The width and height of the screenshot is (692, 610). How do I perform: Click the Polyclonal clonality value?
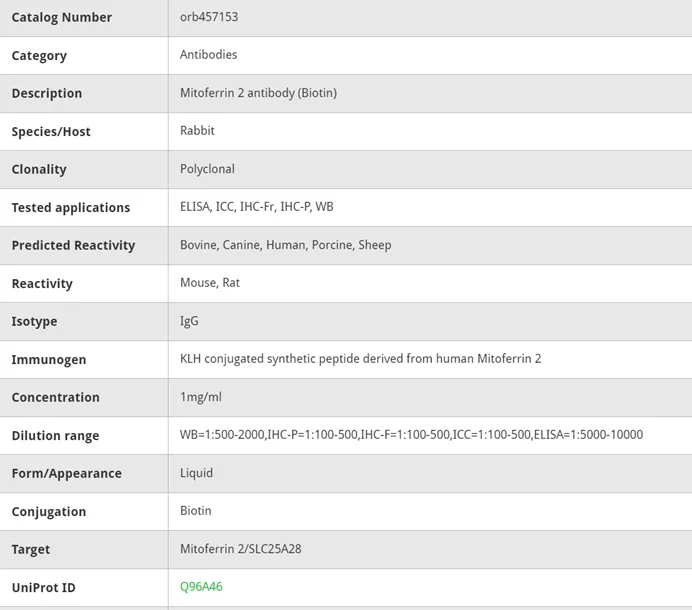click(x=207, y=169)
